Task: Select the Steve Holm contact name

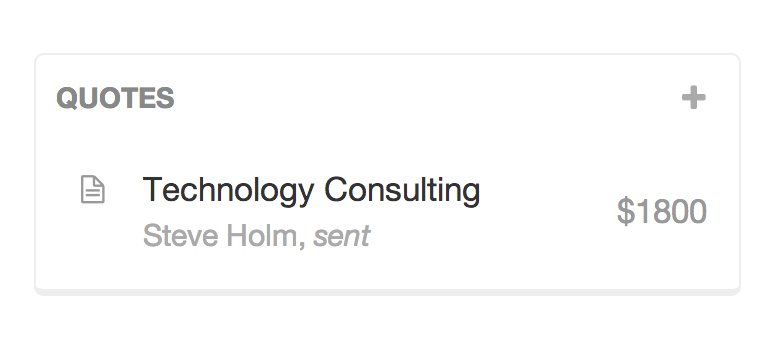Action: tap(221, 236)
